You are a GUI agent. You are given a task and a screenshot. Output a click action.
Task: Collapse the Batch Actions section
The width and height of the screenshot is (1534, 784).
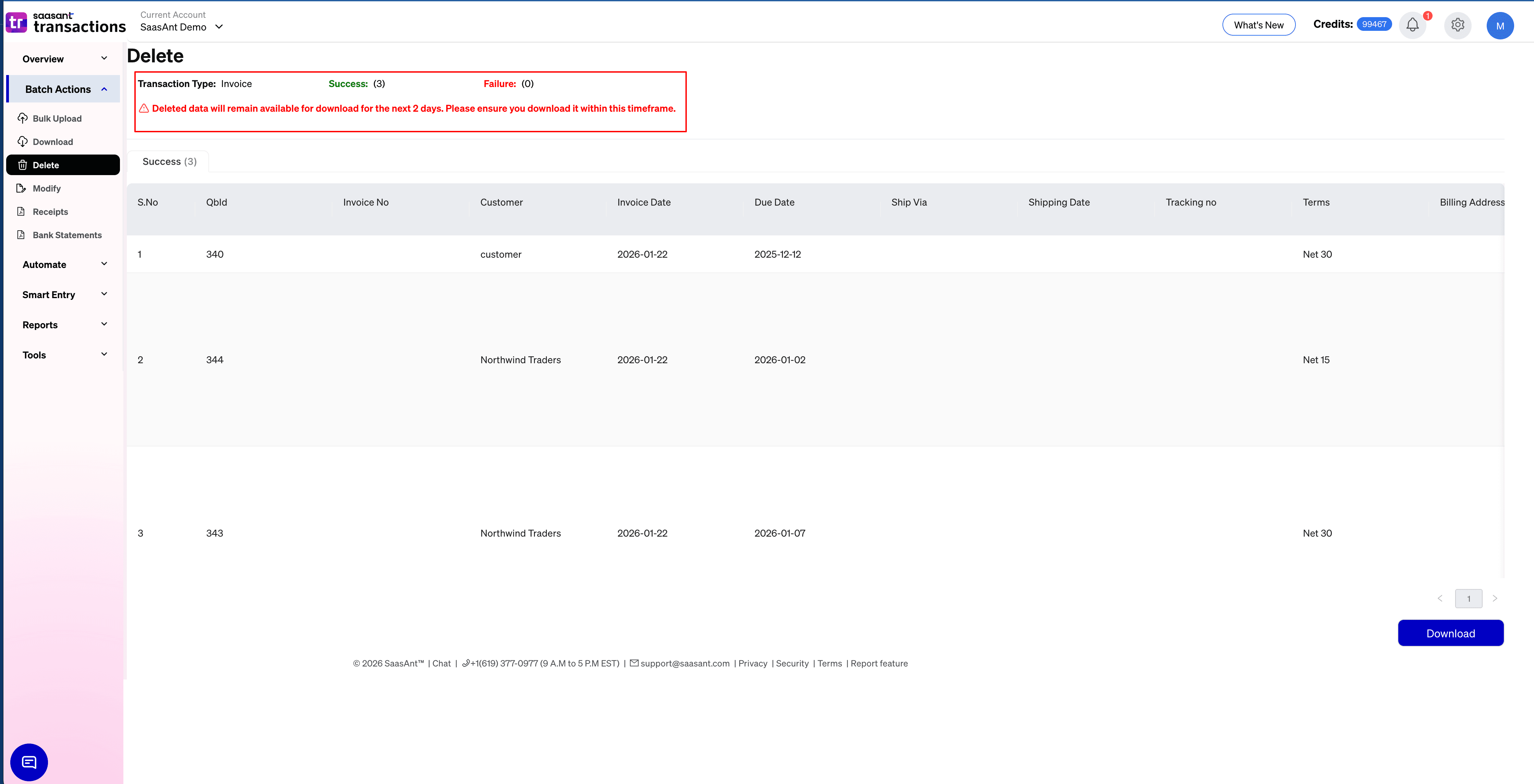click(x=64, y=89)
